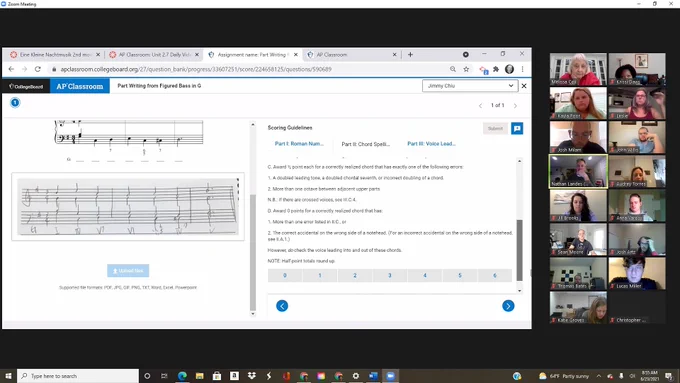The width and height of the screenshot is (680, 383).
Task: Open the Windows Start menu
Action: (x=8, y=376)
